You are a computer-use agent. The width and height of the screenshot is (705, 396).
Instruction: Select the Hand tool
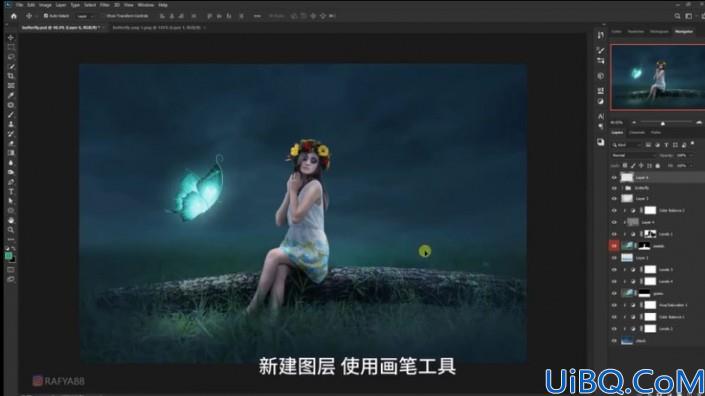tap(11, 220)
